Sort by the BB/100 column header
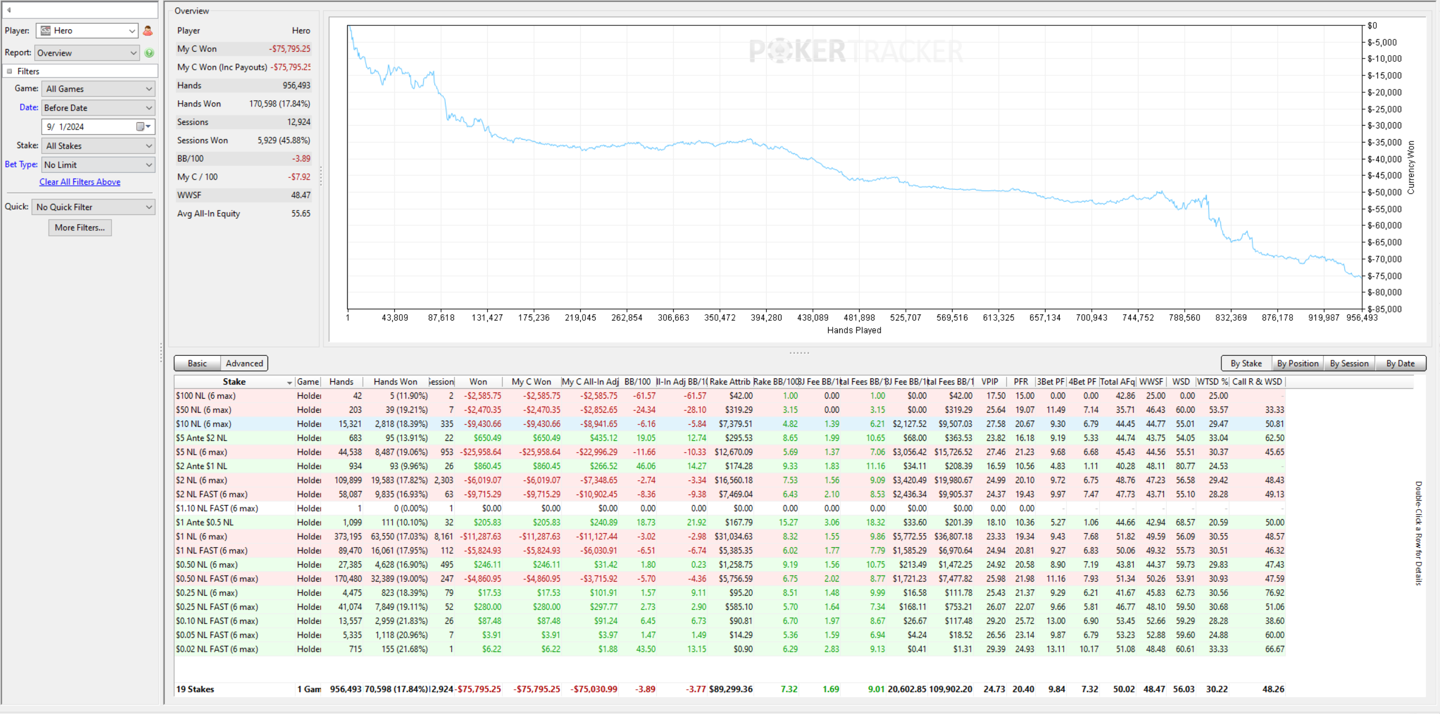Viewport: 1440px width, 714px height. (x=637, y=382)
